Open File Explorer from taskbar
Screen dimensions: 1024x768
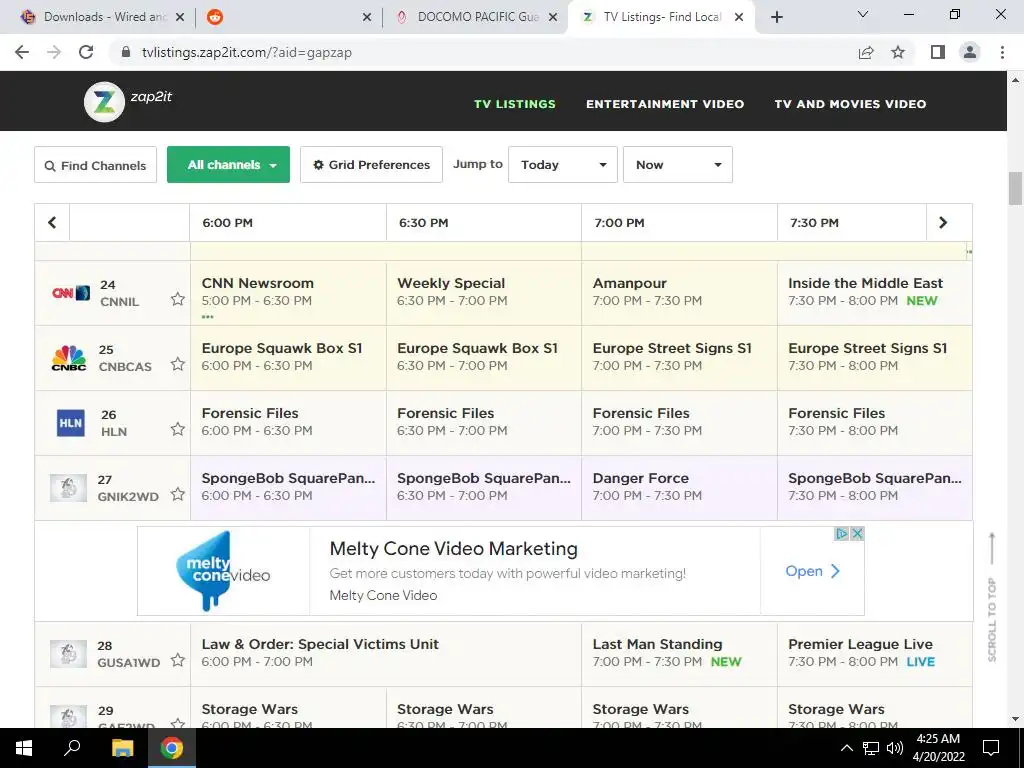click(x=122, y=748)
